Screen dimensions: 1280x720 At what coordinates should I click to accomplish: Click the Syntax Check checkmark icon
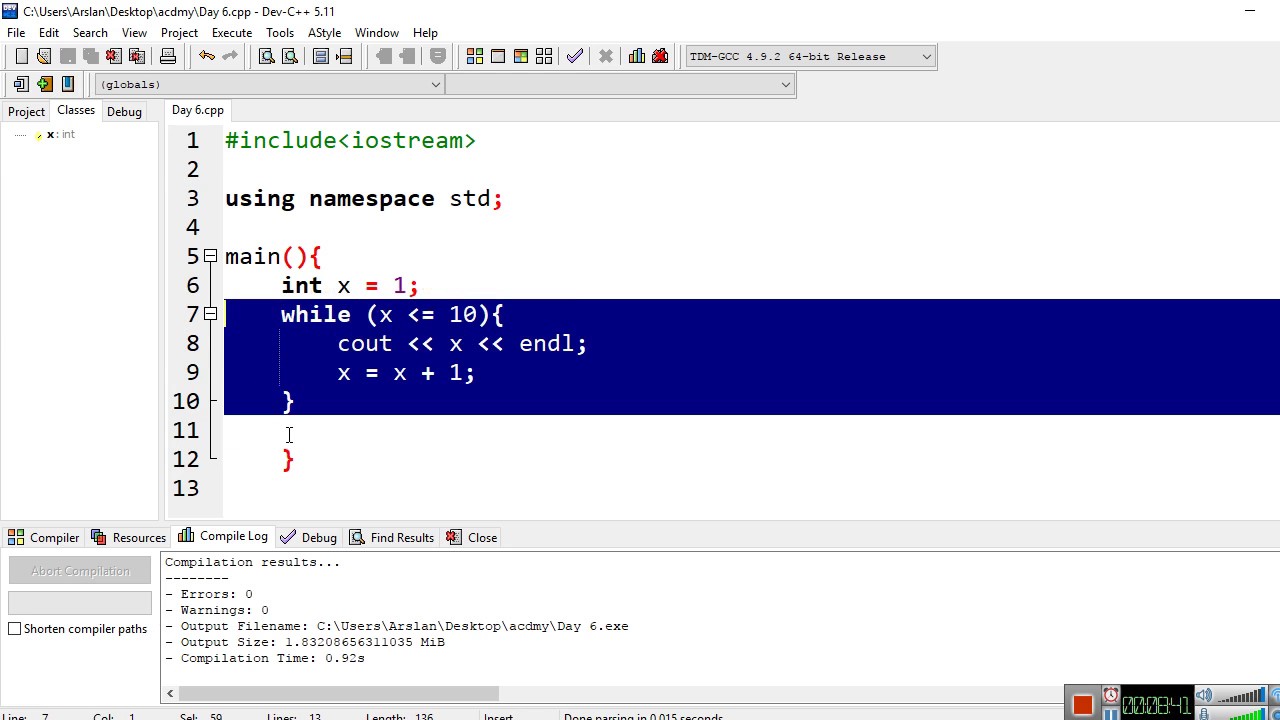coord(575,57)
